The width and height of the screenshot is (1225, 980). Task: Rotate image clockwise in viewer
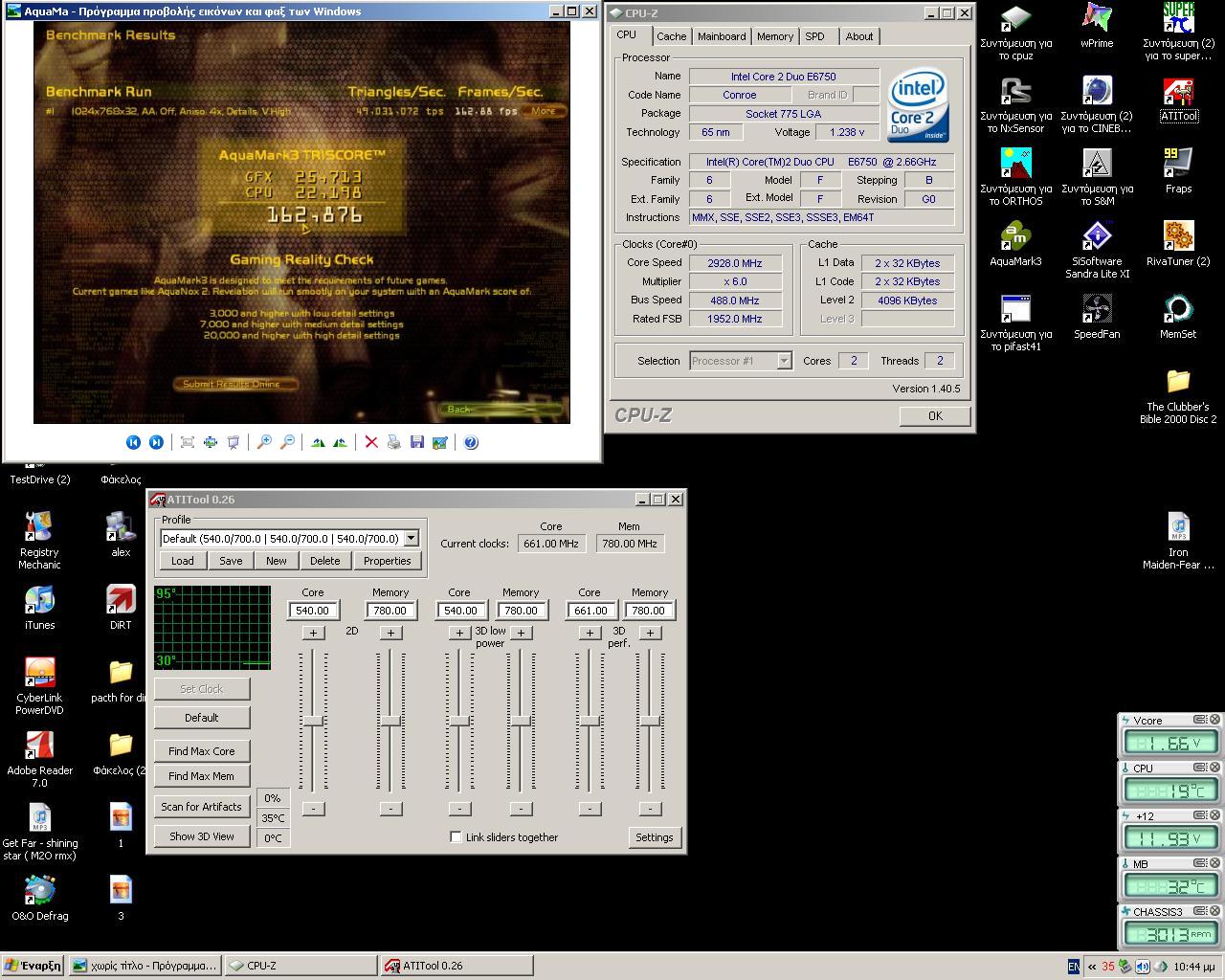(x=318, y=442)
